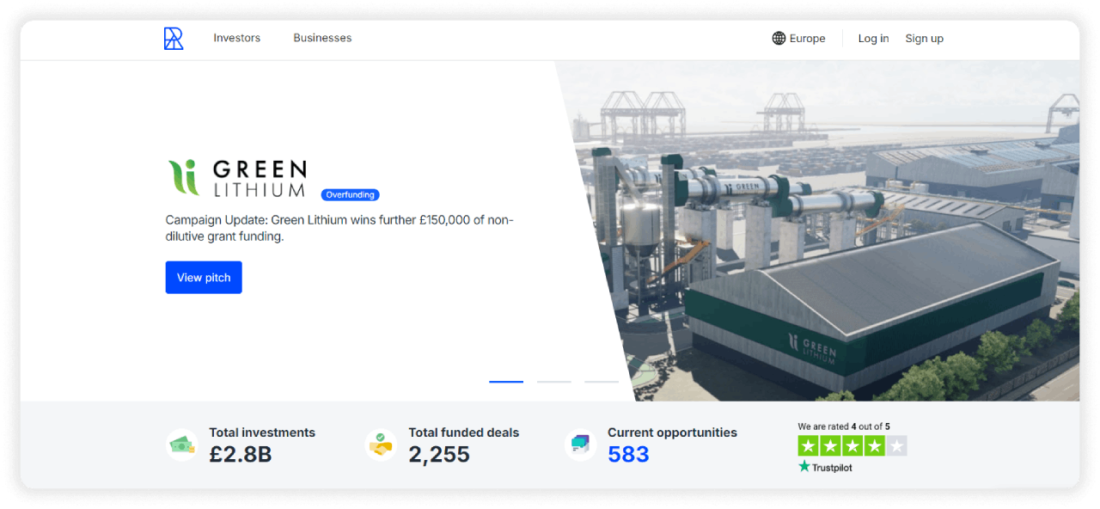Click the grey fifth rating star

pos(897,446)
